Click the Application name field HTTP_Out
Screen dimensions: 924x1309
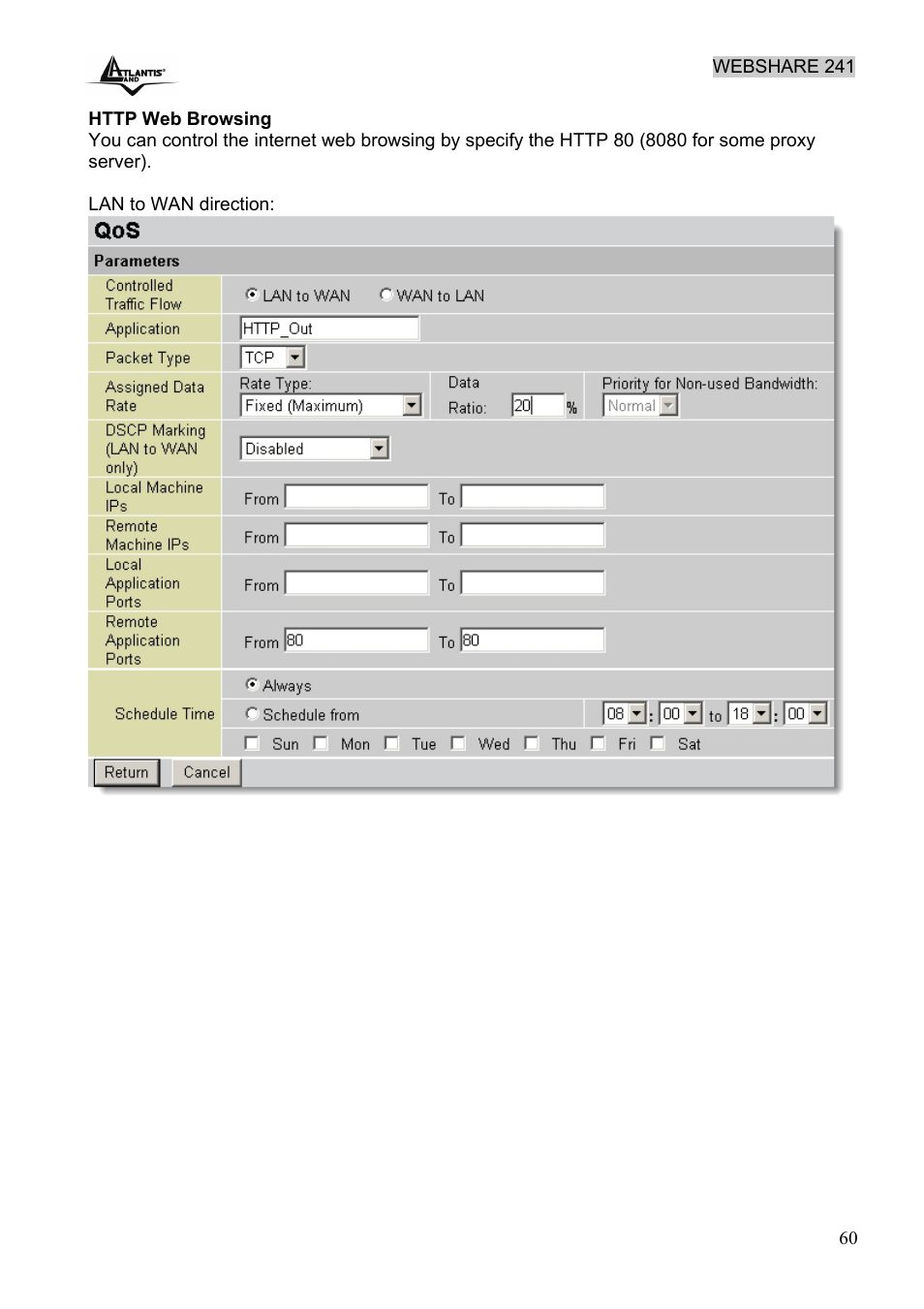(329, 328)
